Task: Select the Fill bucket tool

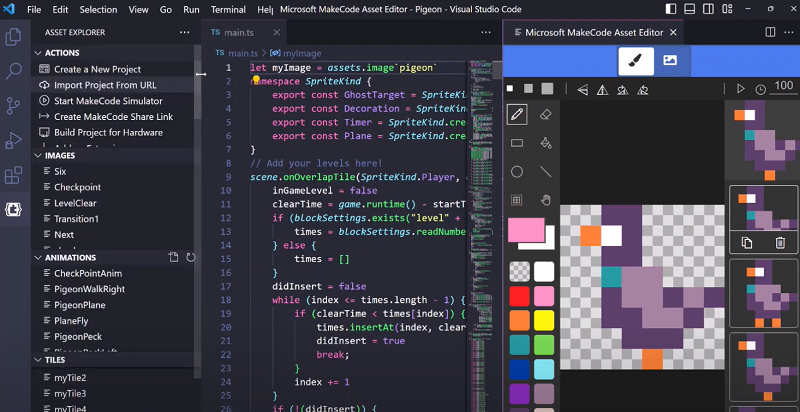Action: 545,143
